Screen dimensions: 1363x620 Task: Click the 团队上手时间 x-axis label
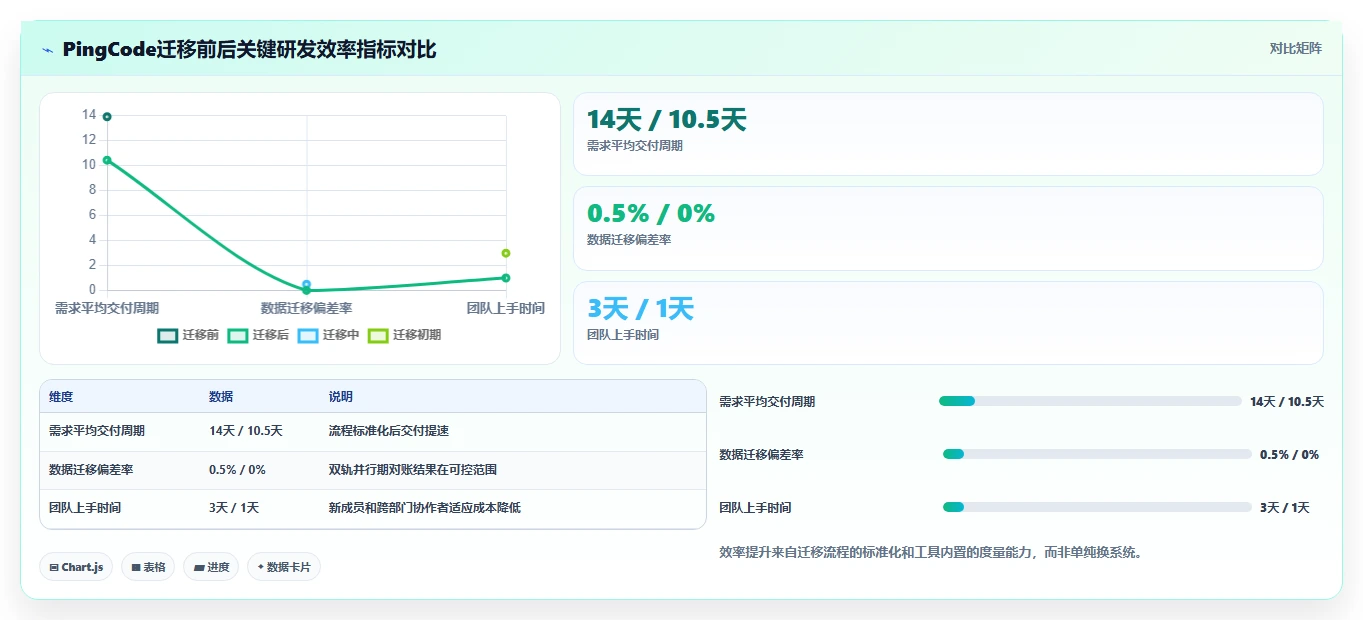click(506, 308)
